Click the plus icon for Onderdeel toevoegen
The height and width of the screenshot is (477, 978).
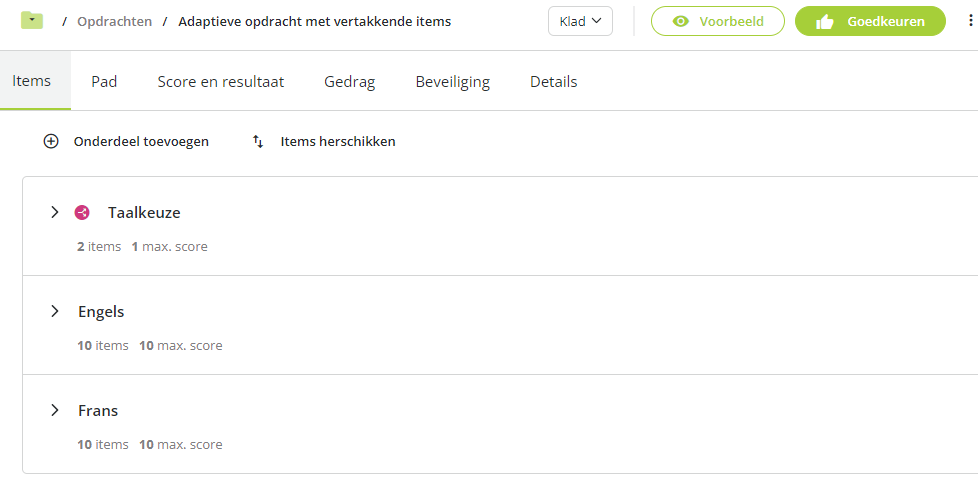click(51, 142)
